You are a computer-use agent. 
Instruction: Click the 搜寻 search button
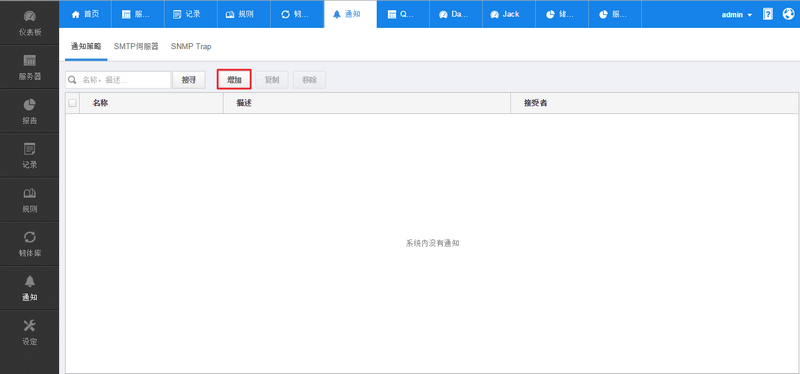click(189, 80)
